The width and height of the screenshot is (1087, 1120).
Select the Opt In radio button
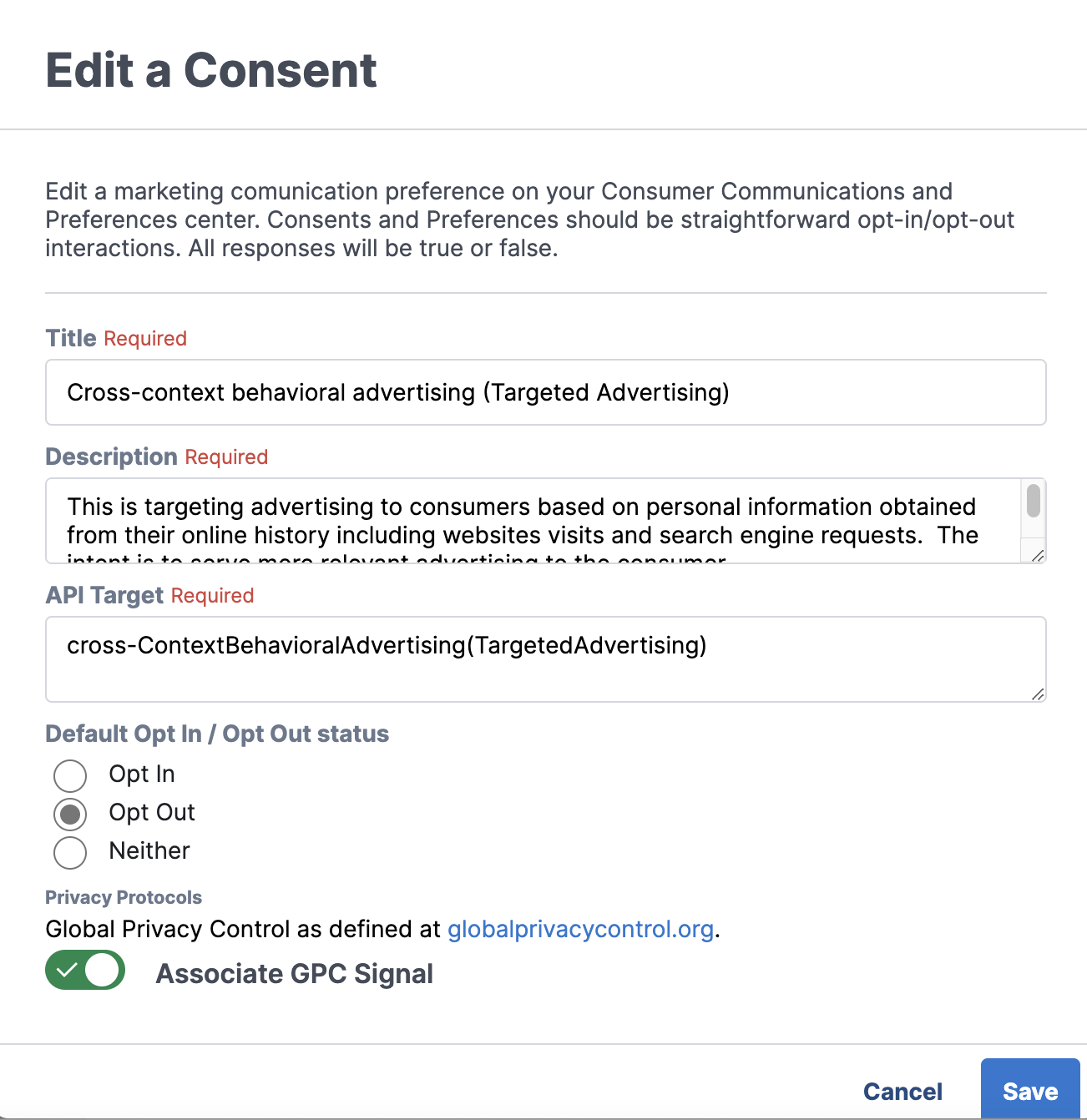(x=70, y=775)
